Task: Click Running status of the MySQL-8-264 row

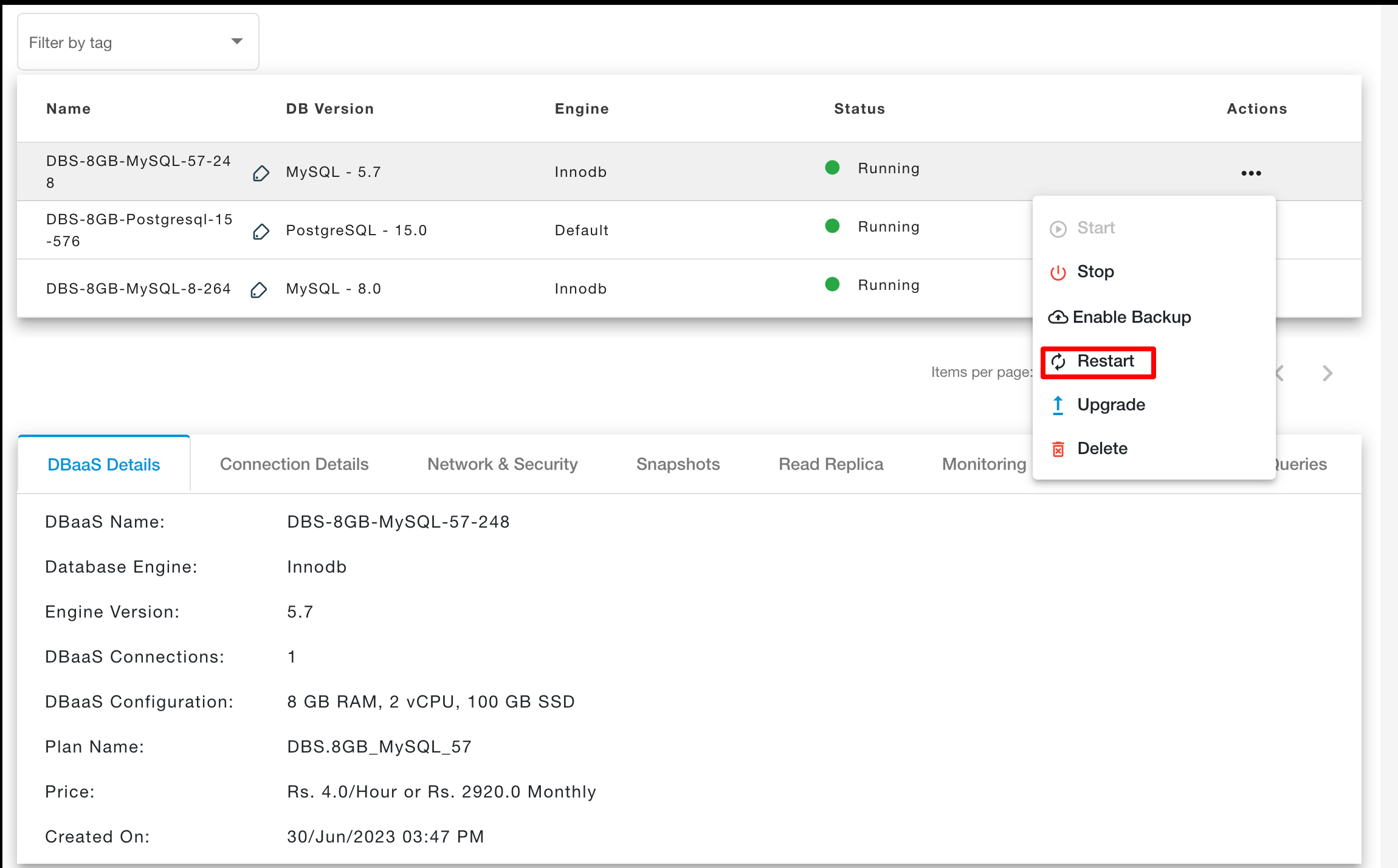Action: (889, 285)
